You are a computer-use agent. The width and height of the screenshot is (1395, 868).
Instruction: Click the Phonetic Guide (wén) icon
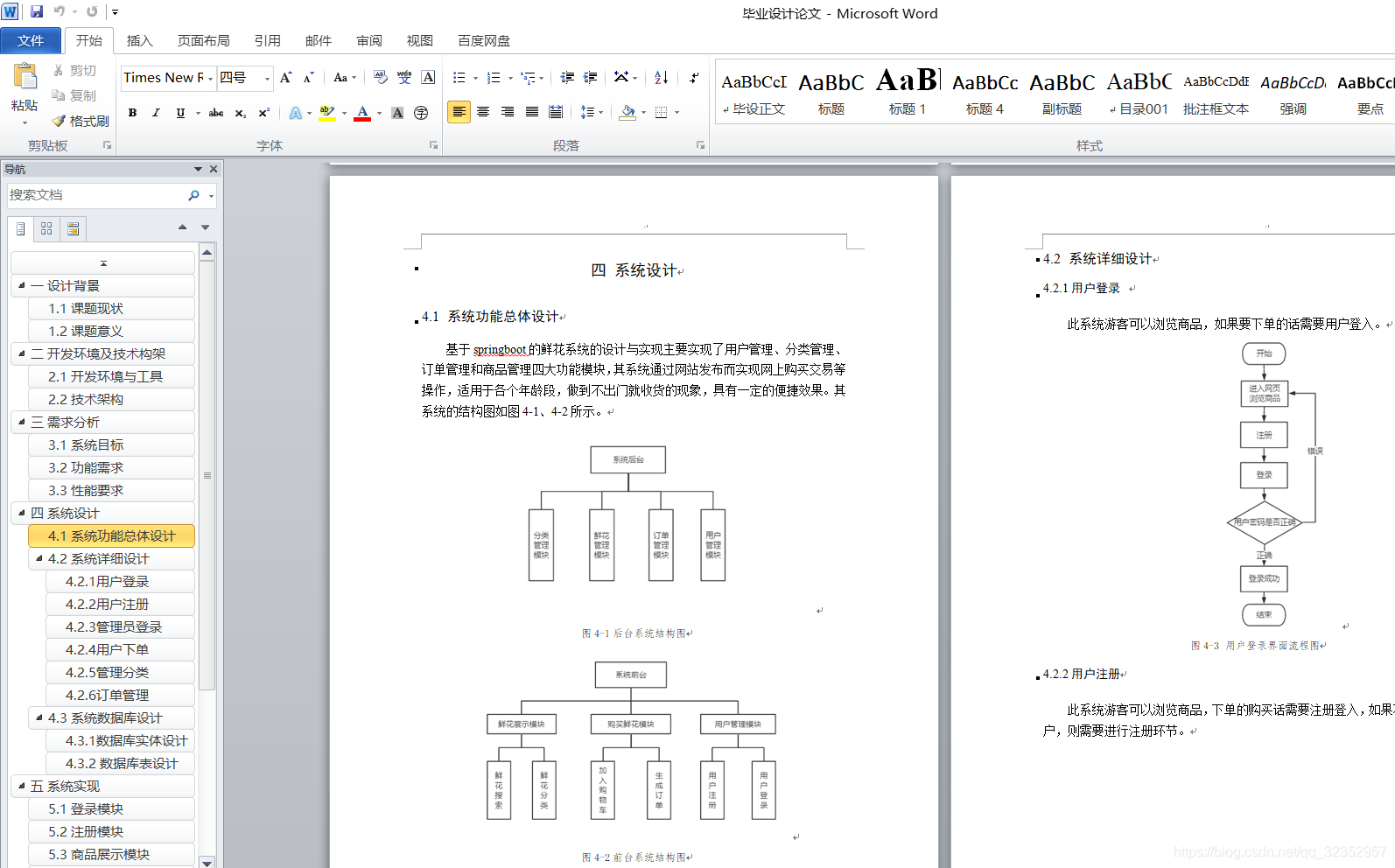coord(403,78)
